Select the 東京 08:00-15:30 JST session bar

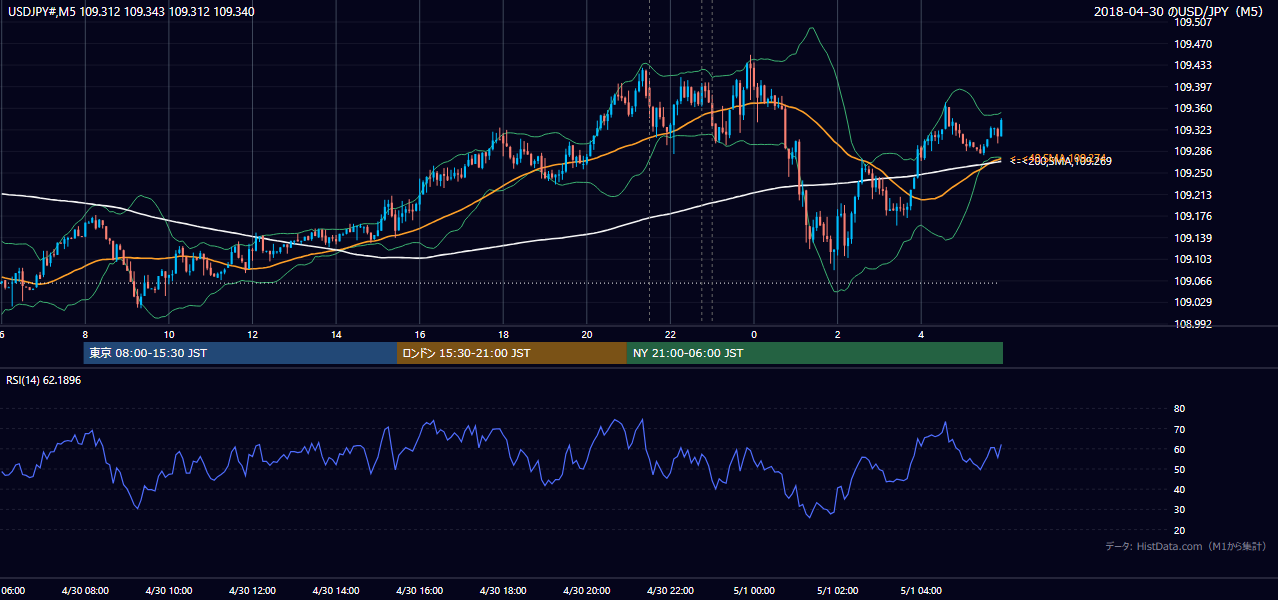click(240, 353)
